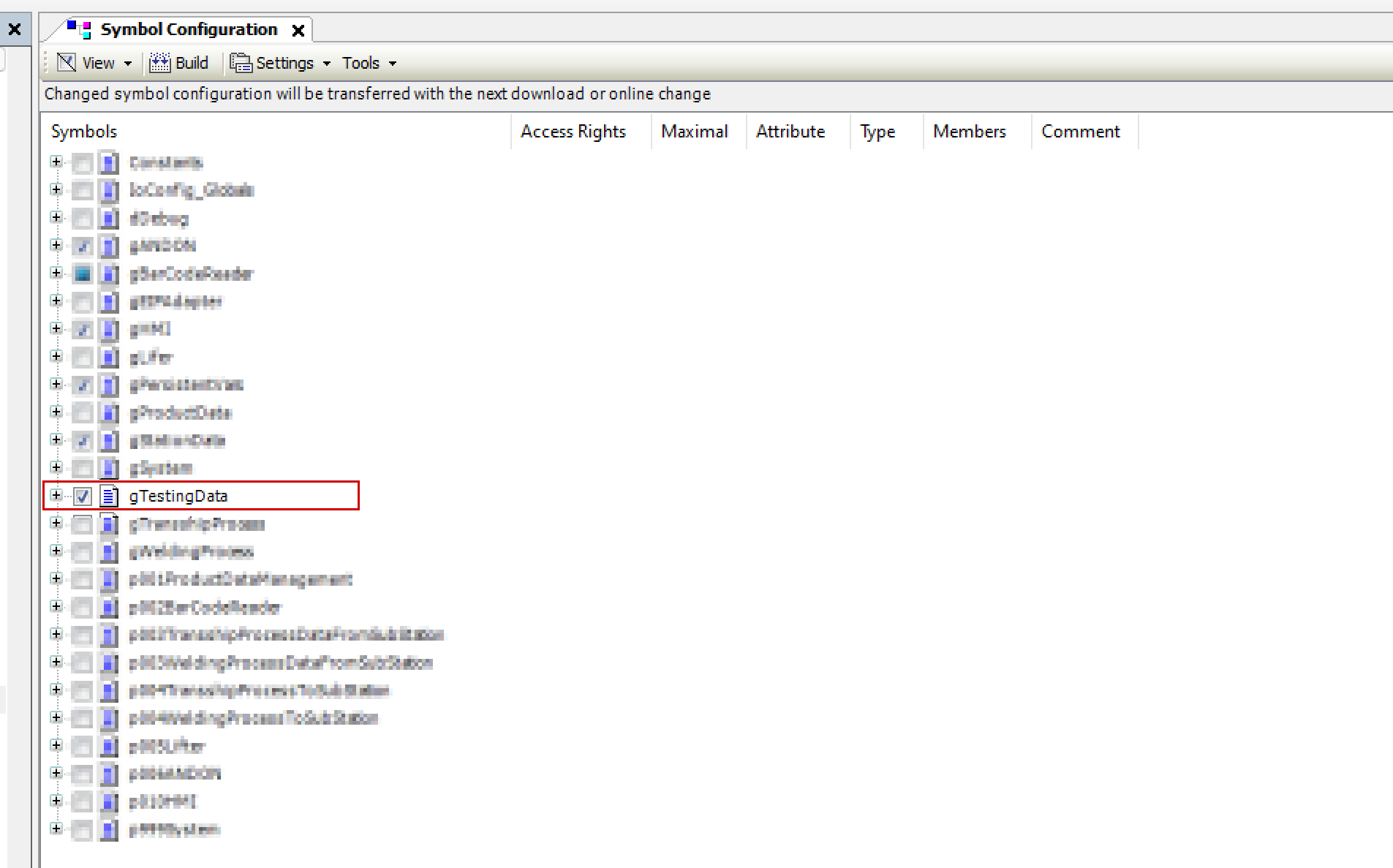Image resolution: width=1393 pixels, height=868 pixels.
Task: Open the Tools menu
Action: [369, 63]
